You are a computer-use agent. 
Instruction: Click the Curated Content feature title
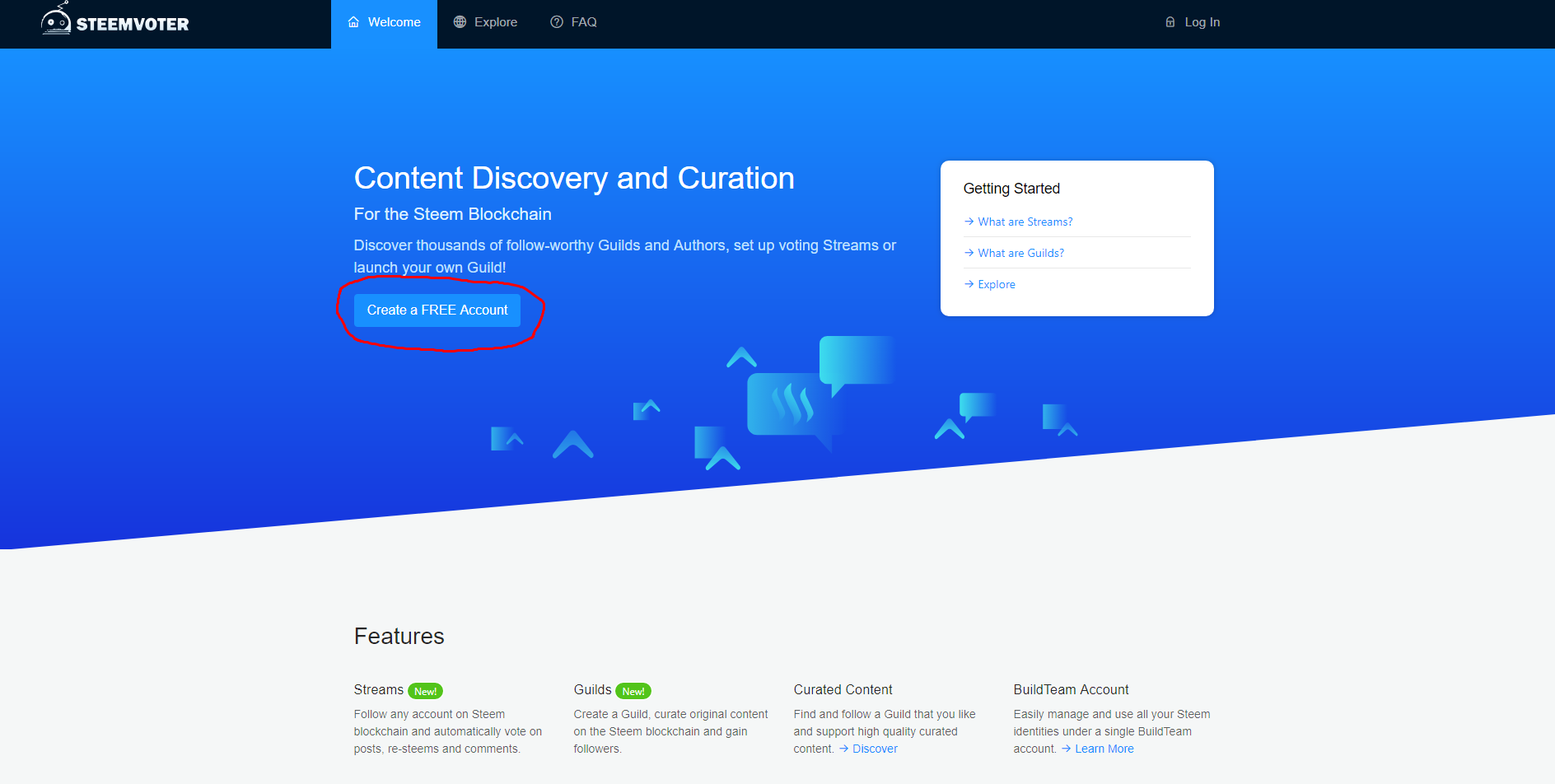coord(843,690)
